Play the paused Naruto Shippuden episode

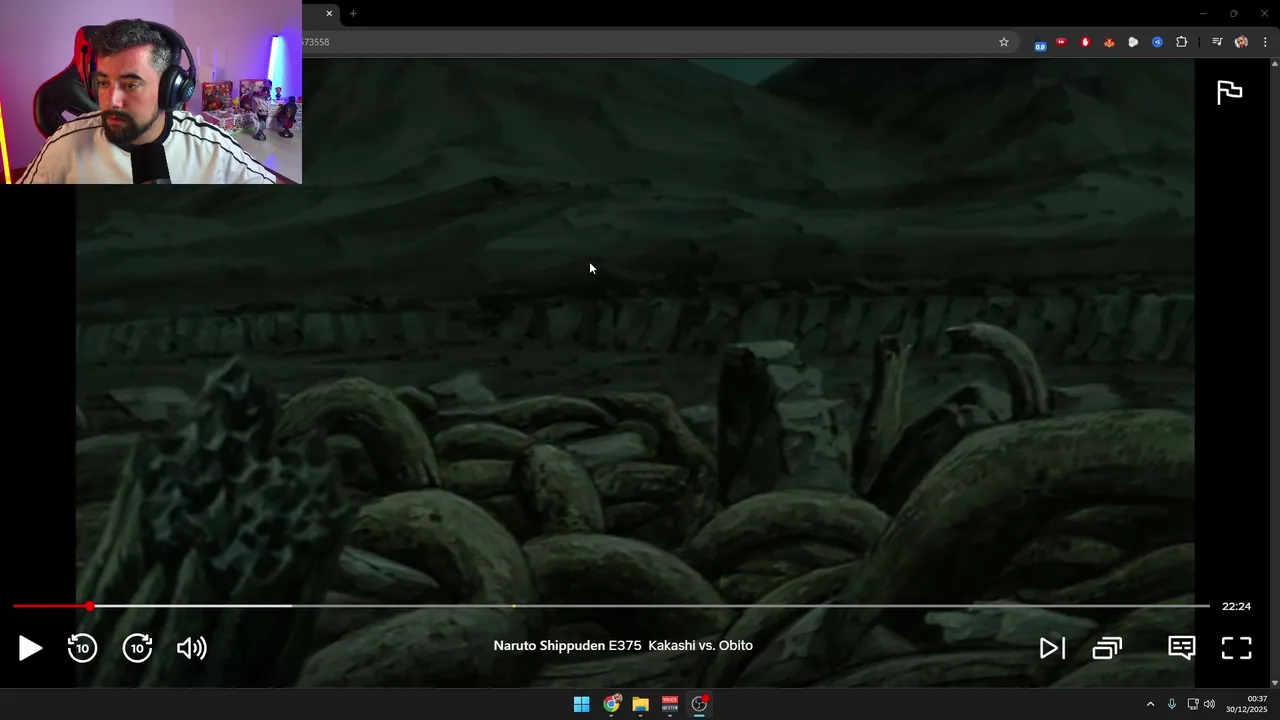click(x=30, y=648)
